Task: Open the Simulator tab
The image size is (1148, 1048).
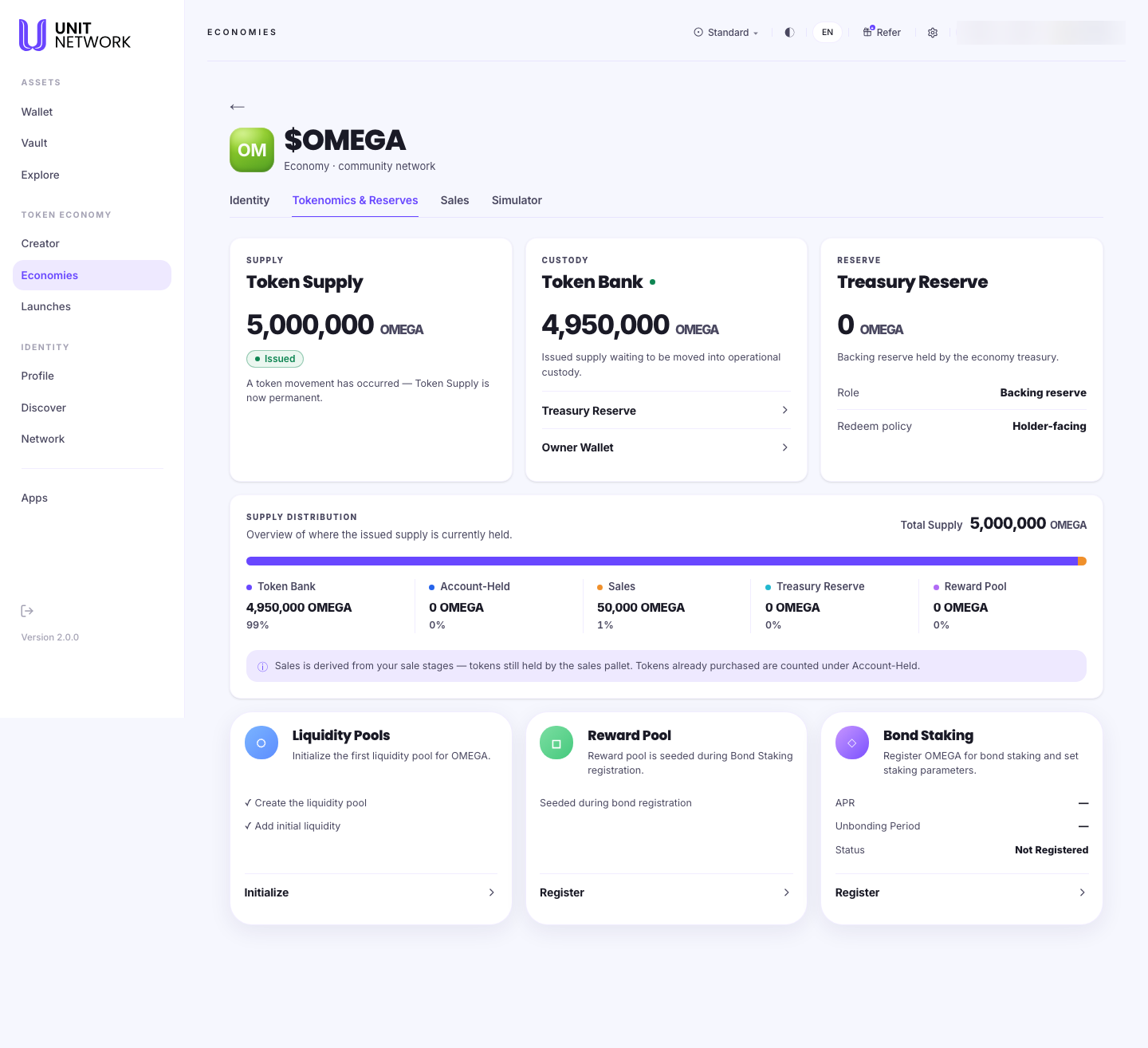Action: click(517, 200)
